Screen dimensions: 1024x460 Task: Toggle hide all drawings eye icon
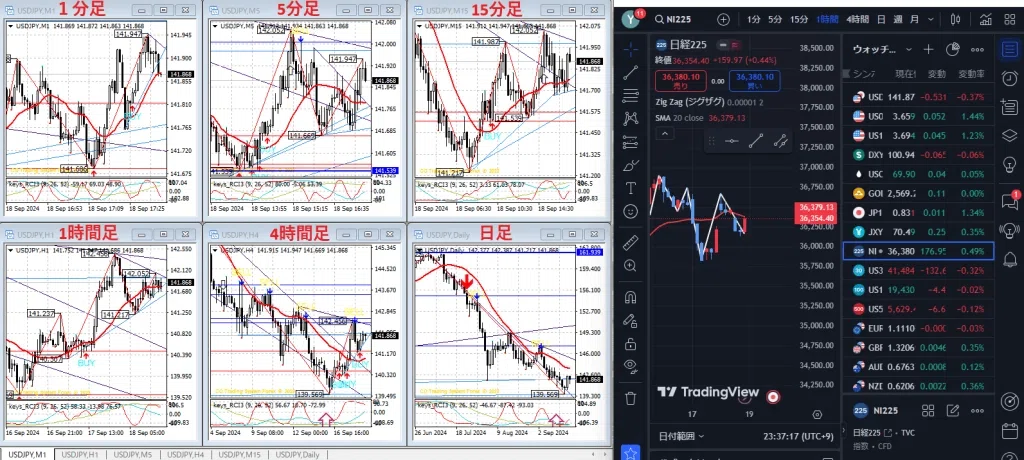(631, 366)
